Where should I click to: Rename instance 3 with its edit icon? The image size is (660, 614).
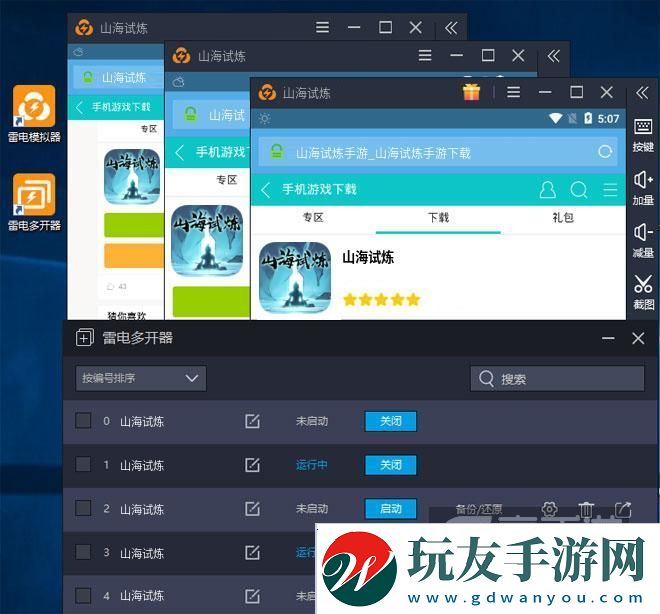point(252,552)
